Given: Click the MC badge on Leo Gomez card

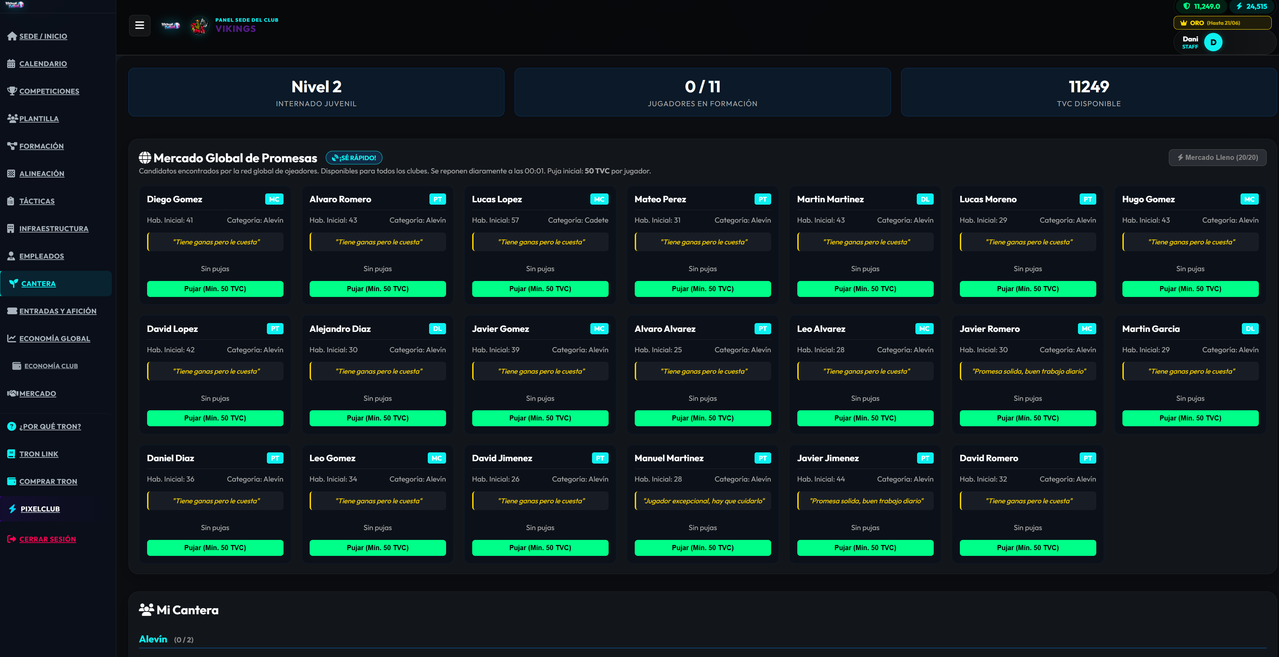Looking at the screenshot, I should pos(437,458).
